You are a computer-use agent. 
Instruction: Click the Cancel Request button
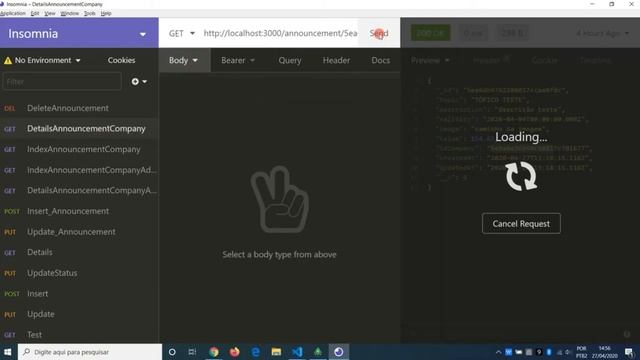[x=521, y=224]
